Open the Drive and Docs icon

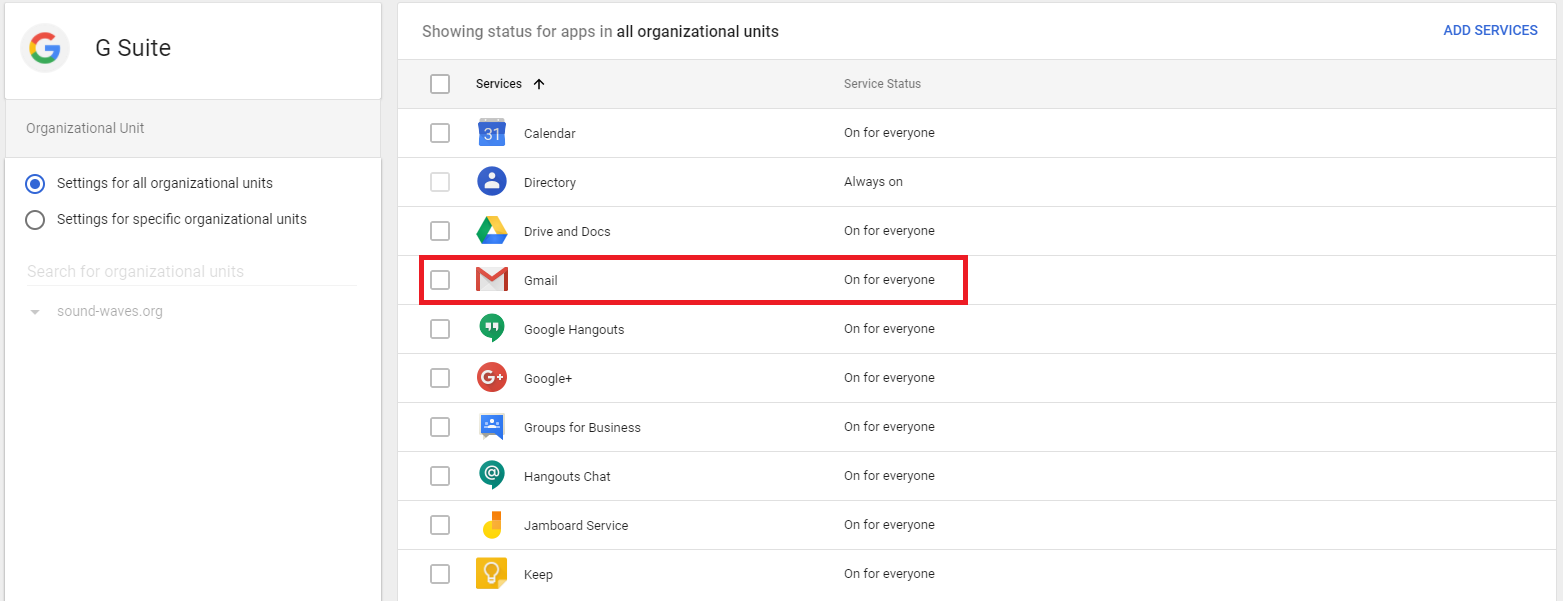(492, 231)
